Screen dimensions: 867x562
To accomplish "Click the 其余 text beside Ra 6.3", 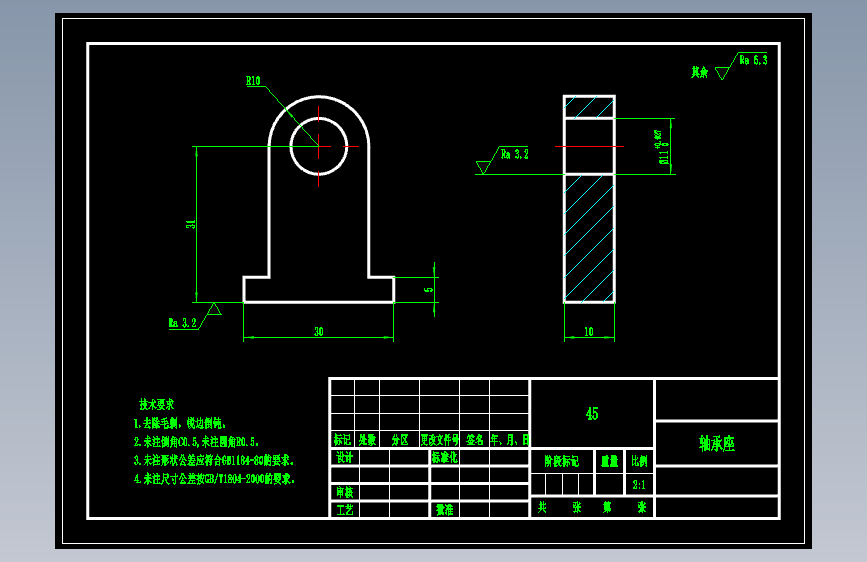I will point(699,72).
